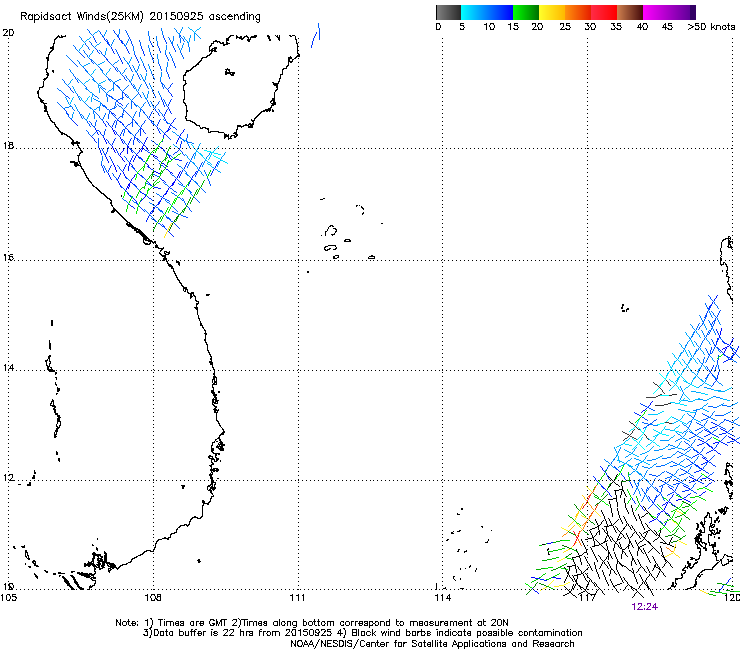
Task: Click the longitude label "114"
Action: (442, 598)
